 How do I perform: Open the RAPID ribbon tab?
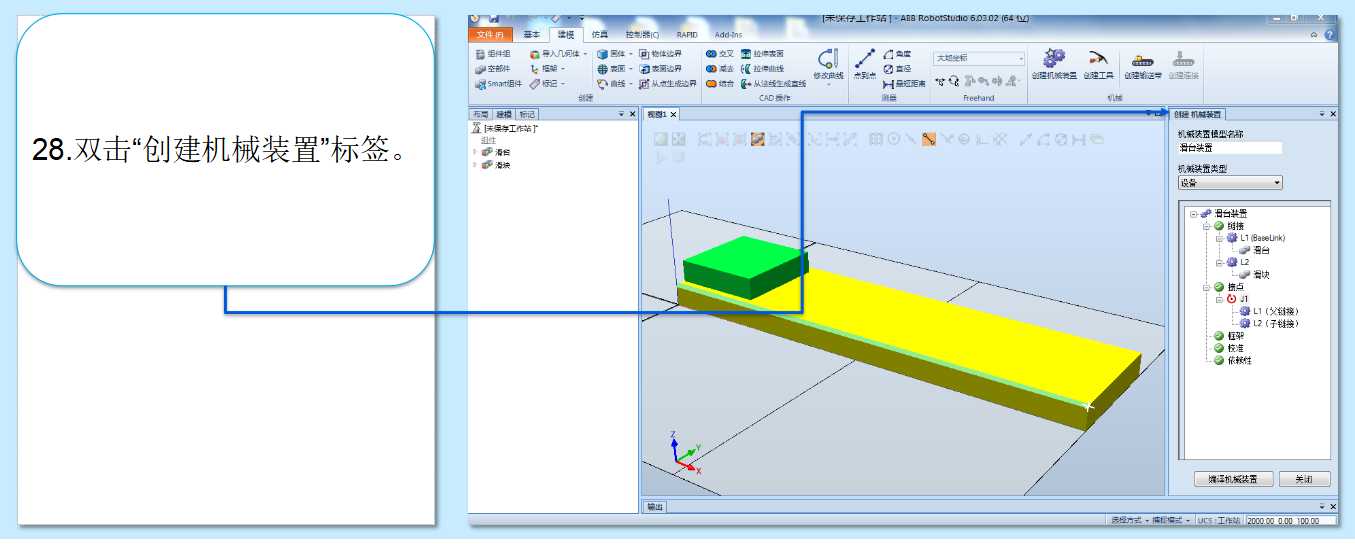click(687, 35)
